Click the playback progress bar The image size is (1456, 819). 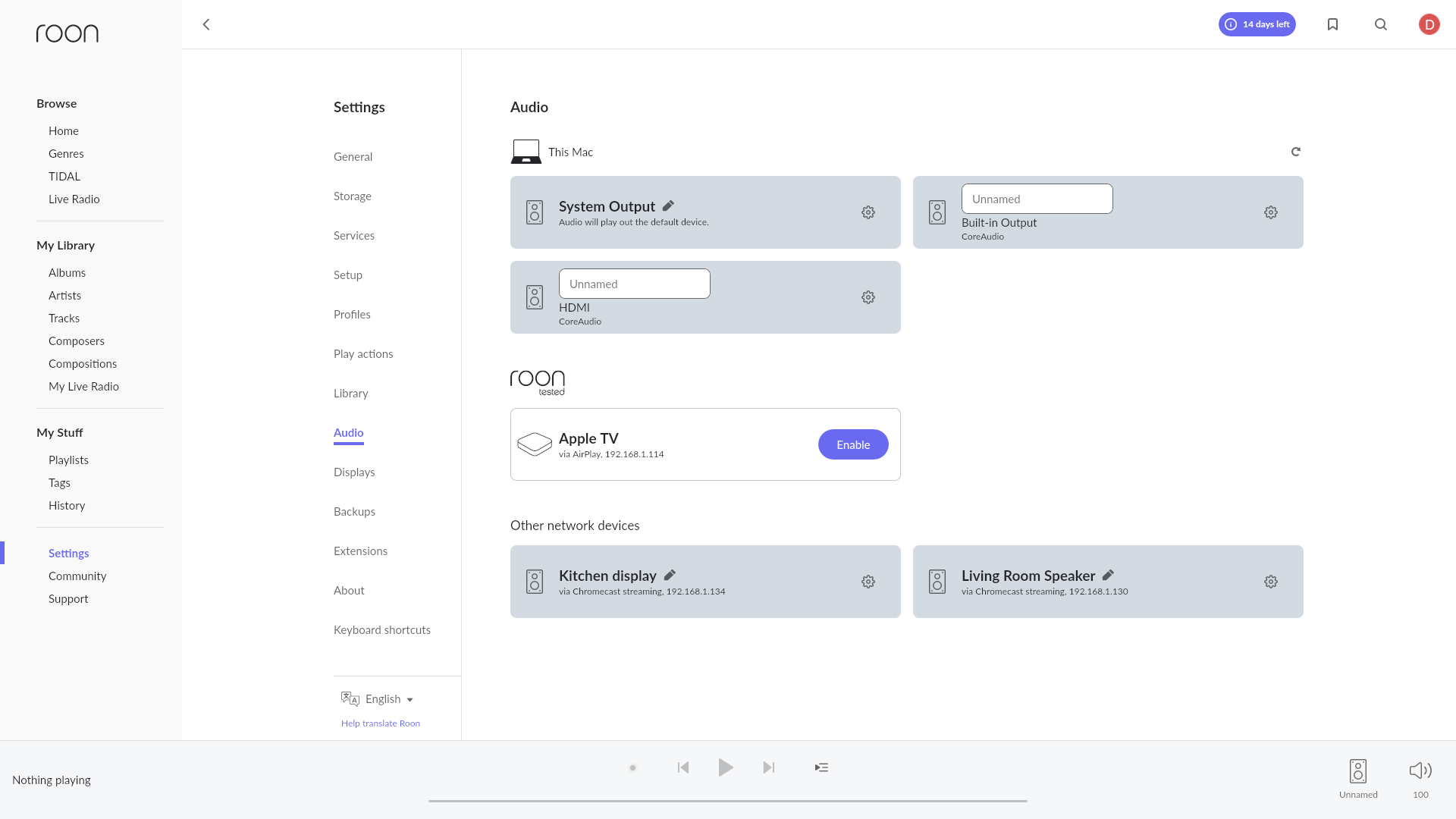coord(728,801)
